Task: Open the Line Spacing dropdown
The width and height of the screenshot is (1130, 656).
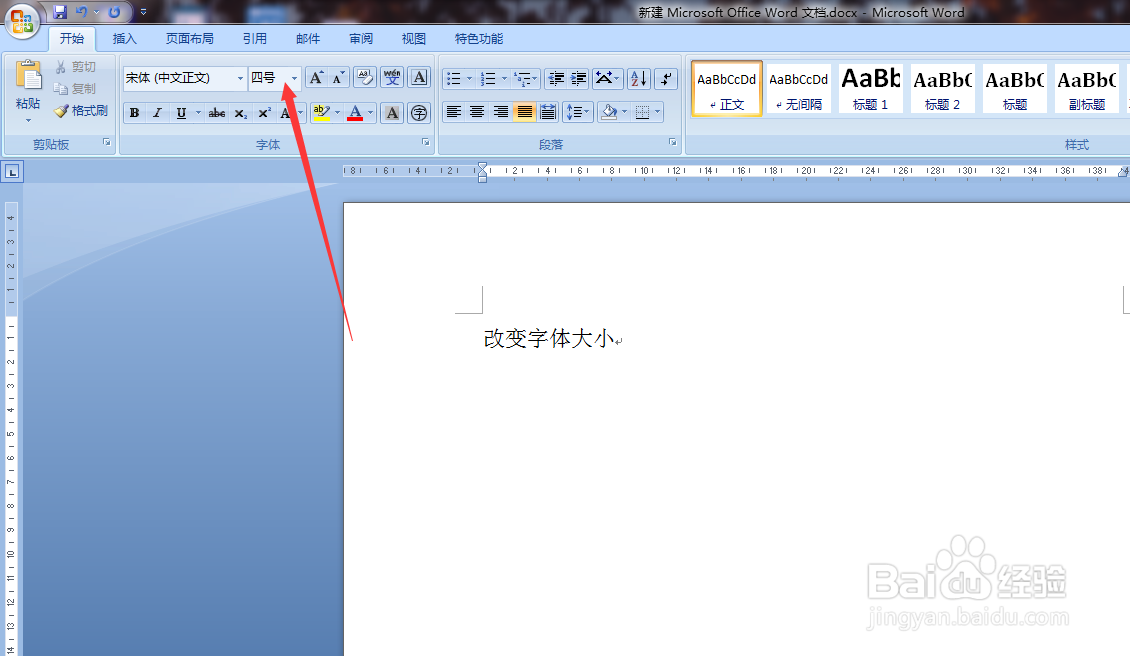Action: 578,111
